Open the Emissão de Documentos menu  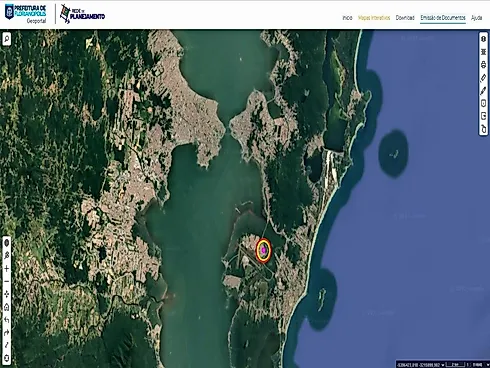(443, 18)
